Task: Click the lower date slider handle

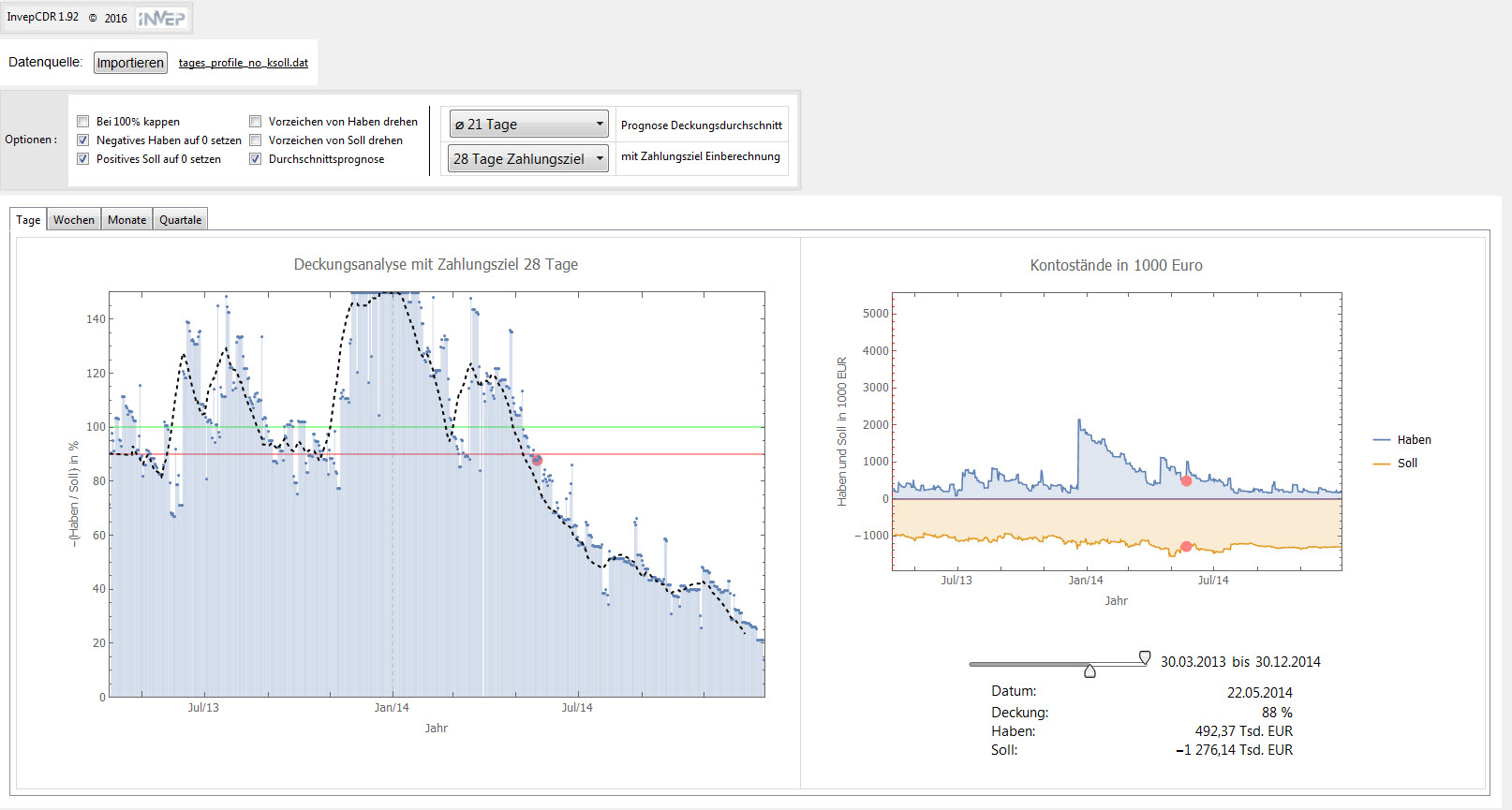Action: pyautogui.click(x=1090, y=671)
